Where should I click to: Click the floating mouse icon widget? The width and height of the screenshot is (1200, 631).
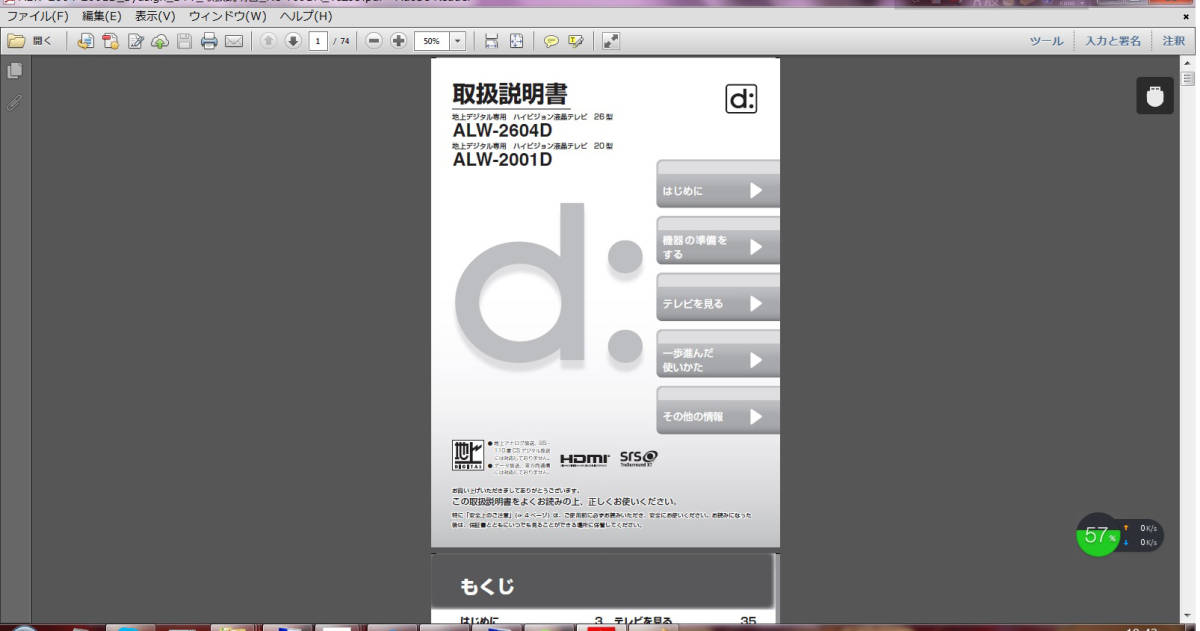1155,96
